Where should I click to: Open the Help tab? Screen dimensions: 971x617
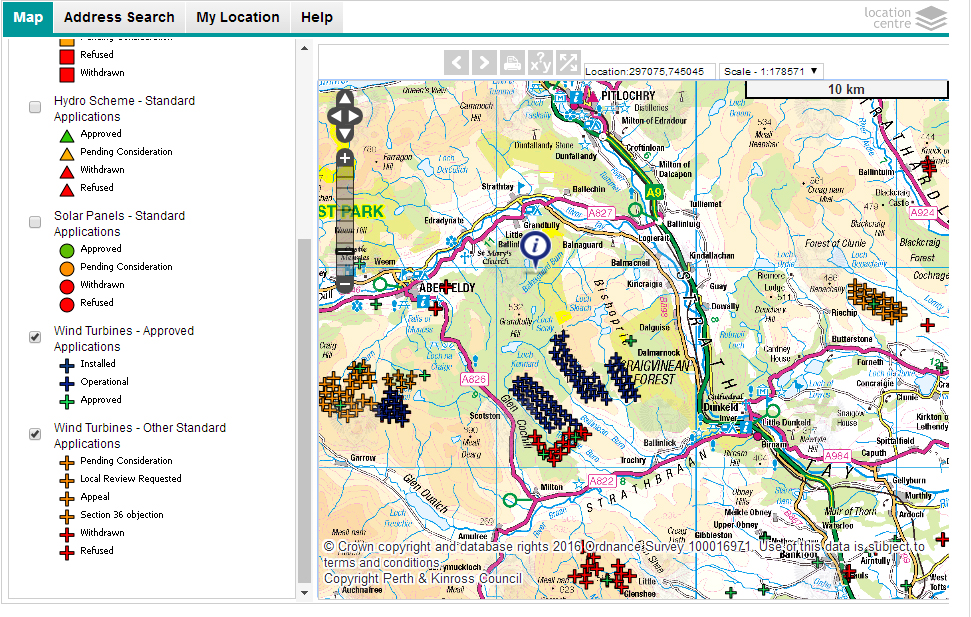coord(317,17)
